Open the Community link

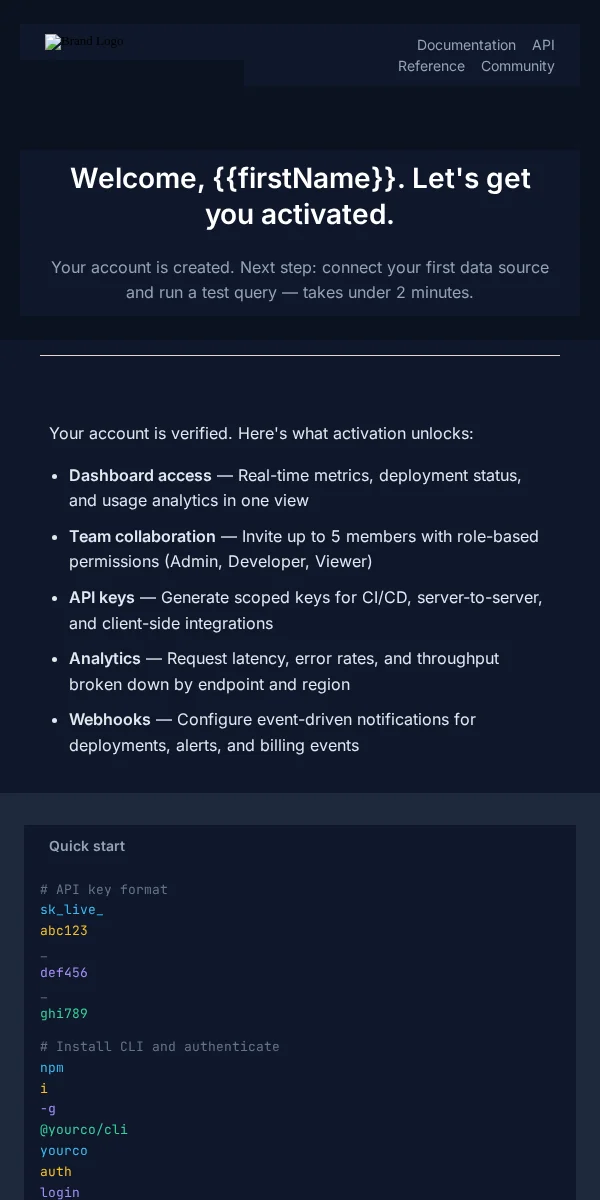517,66
